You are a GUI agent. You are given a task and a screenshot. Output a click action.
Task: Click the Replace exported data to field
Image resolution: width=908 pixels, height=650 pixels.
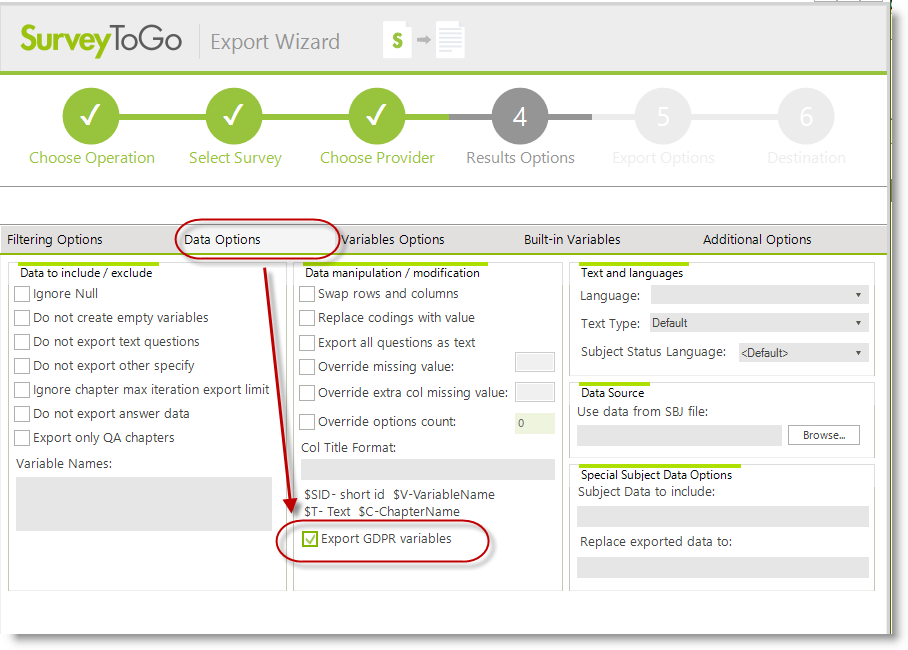[723, 567]
